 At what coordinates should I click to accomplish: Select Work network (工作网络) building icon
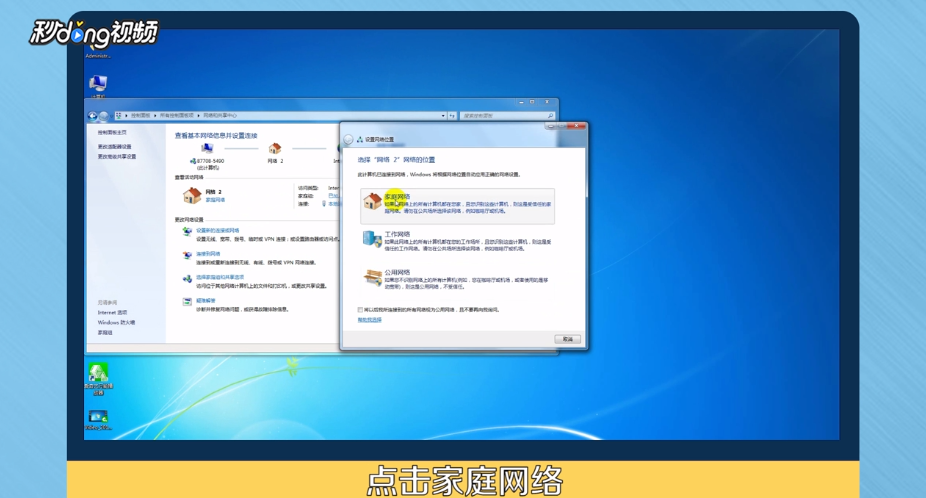click(x=372, y=239)
